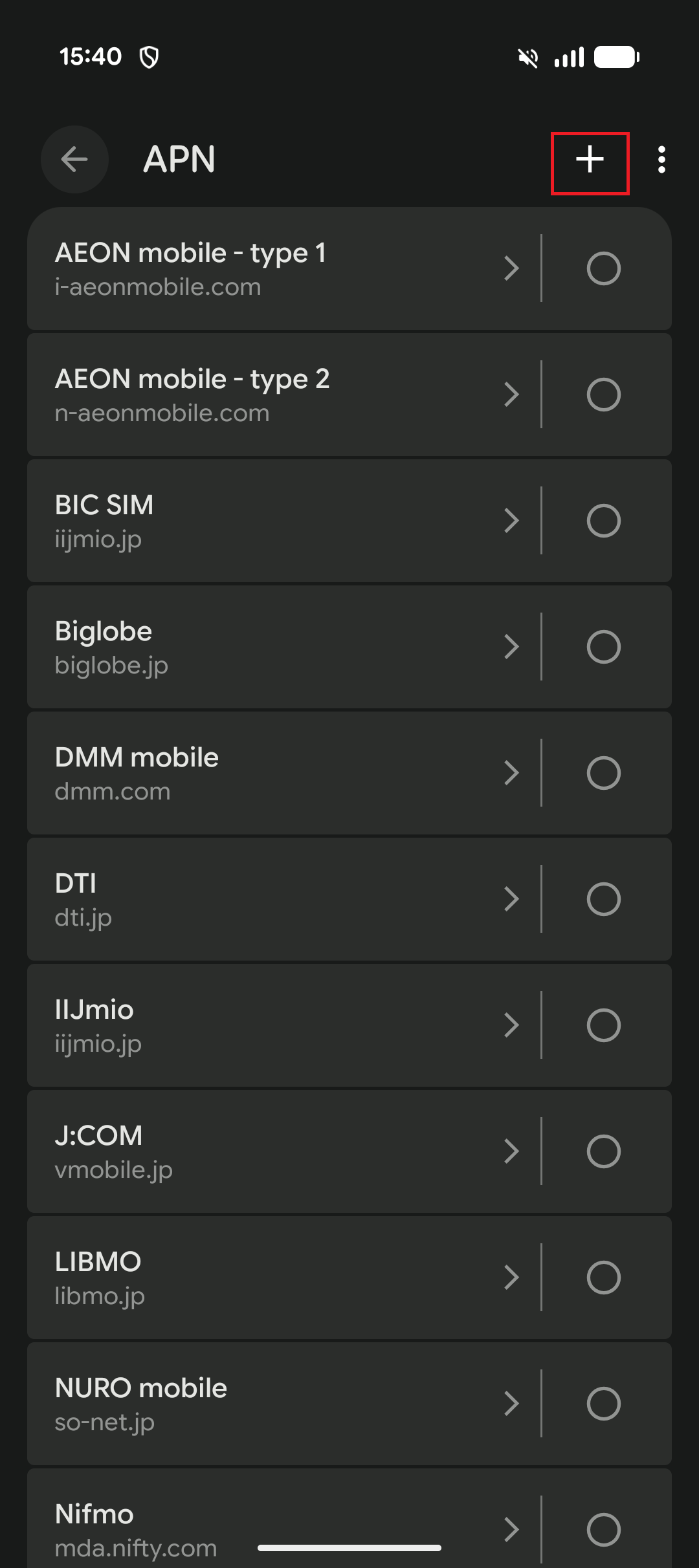This screenshot has height=1568, width=699.
Task: Tap the NURO mobile APN entry name
Action: [x=141, y=1388]
